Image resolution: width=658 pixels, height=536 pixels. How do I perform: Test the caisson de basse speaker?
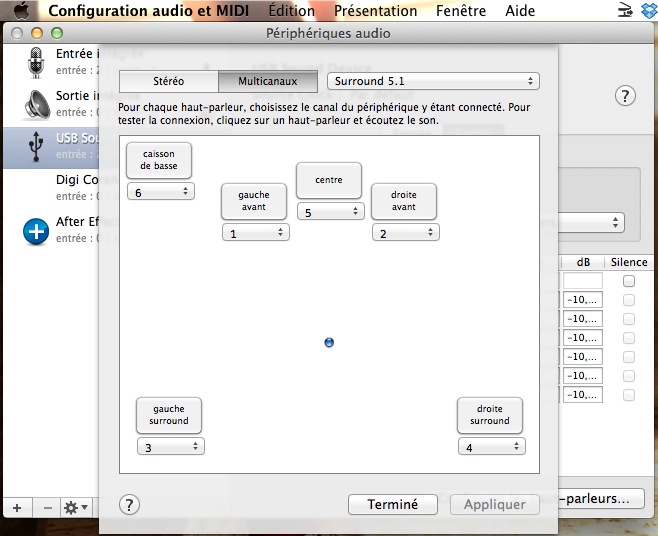[x=159, y=160]
